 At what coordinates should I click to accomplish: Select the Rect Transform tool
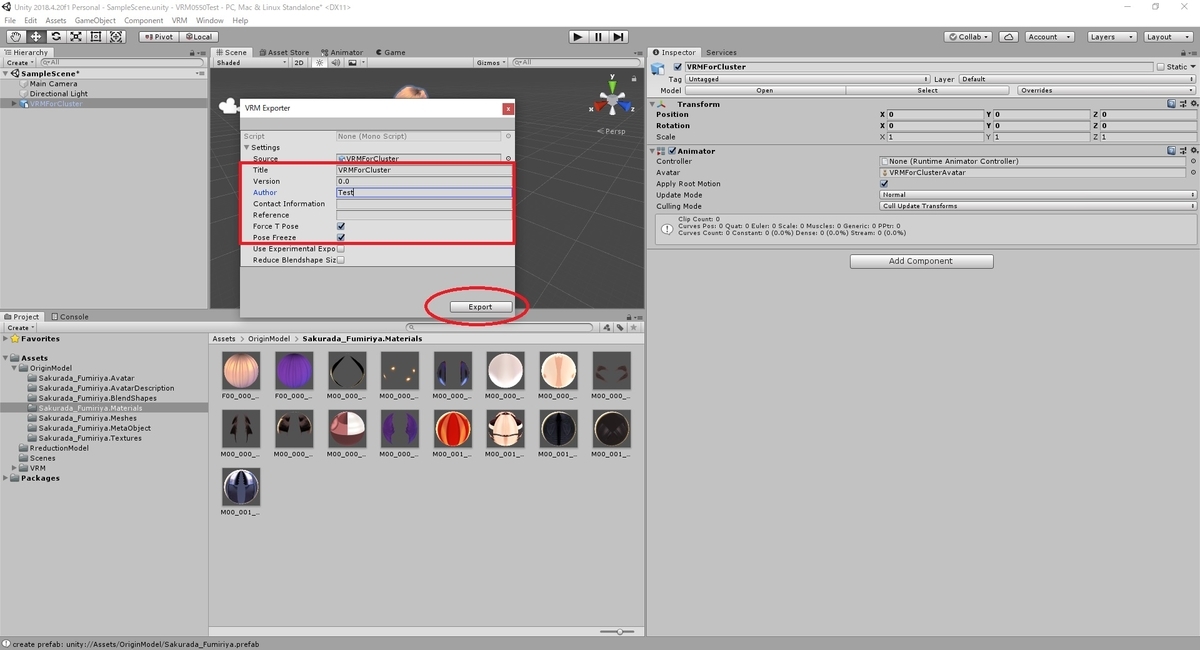96,37
